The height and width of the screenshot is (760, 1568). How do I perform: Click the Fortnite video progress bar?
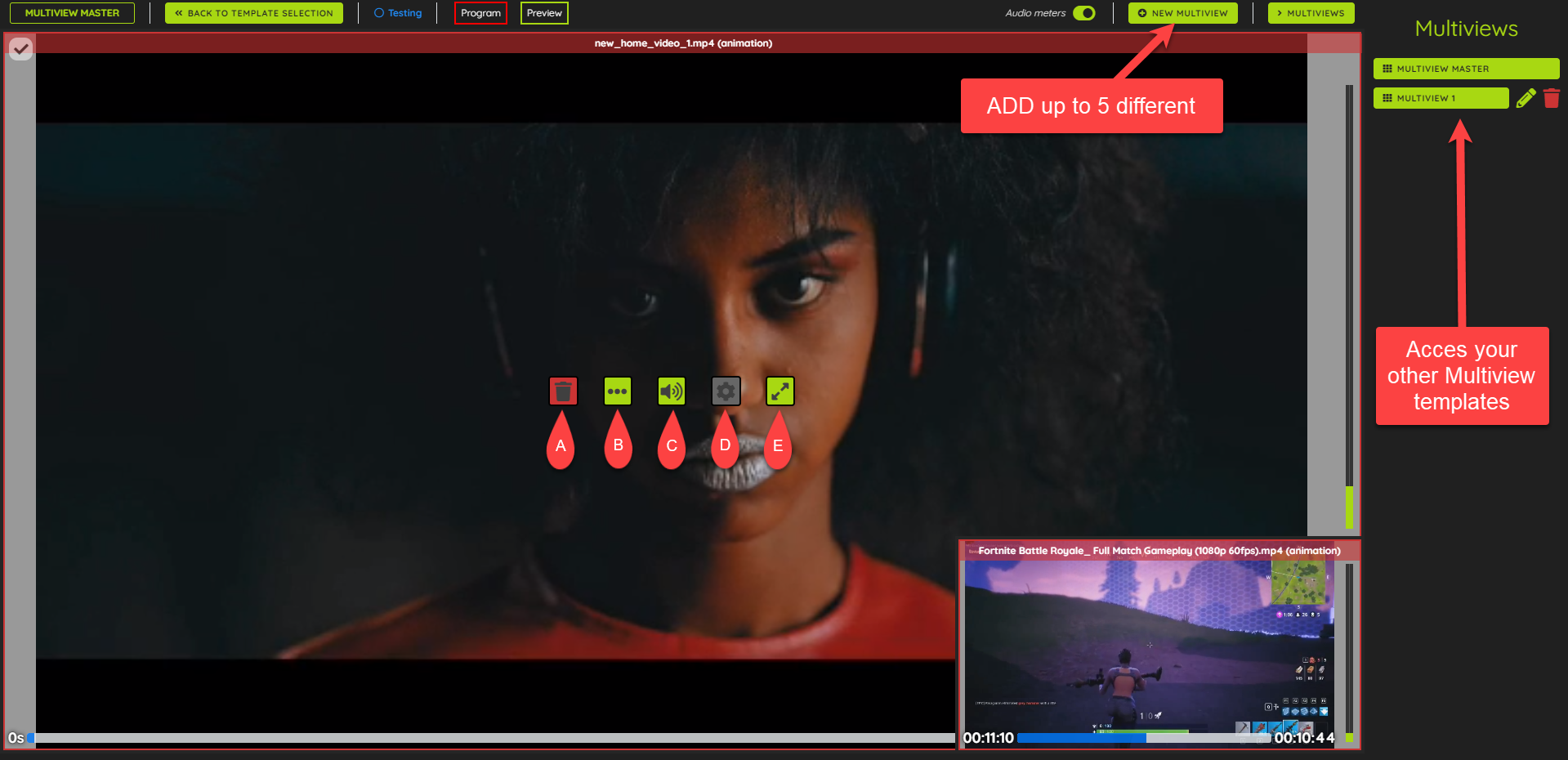coord(1142,738)
